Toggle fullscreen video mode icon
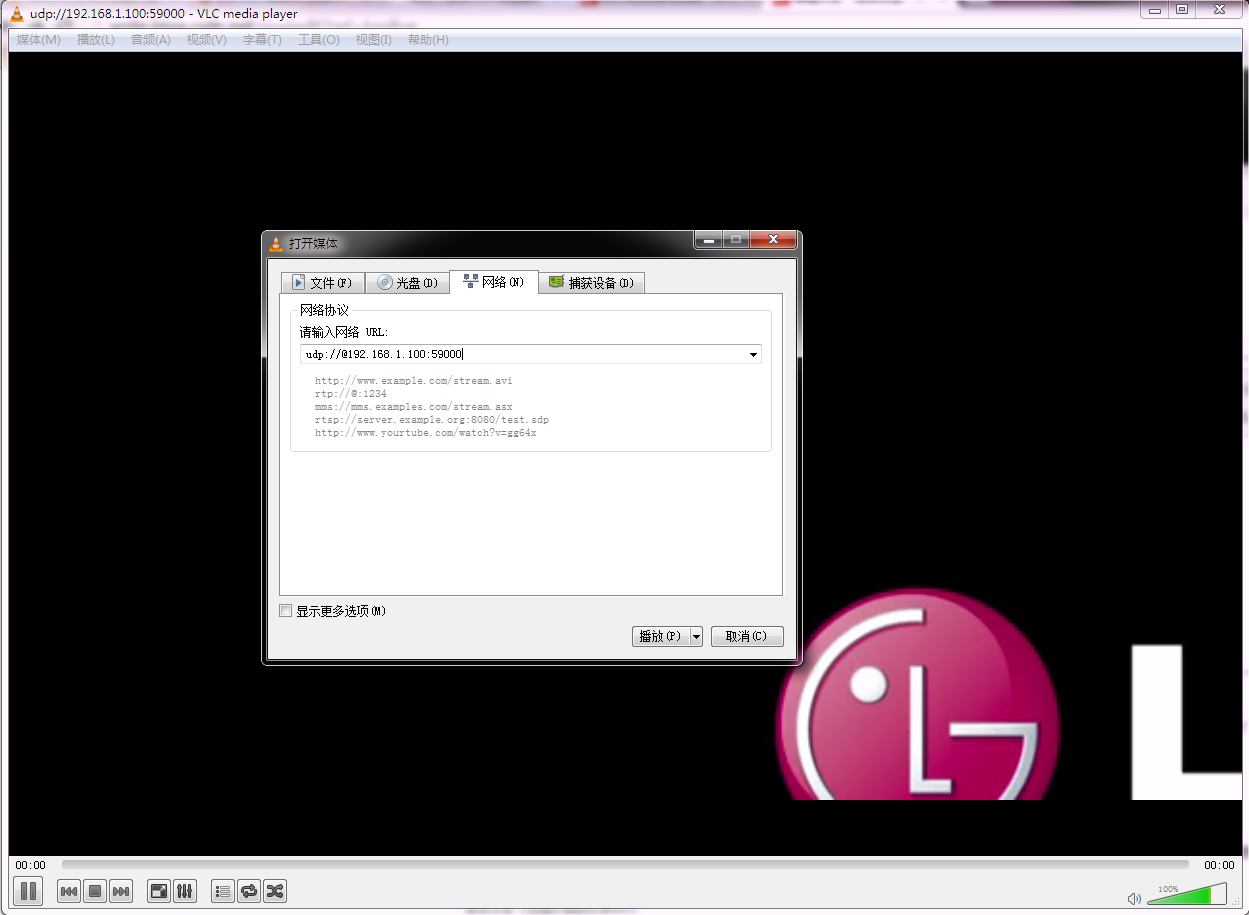Viewport: 1249px width, 915px height. (x=159, y=891)
